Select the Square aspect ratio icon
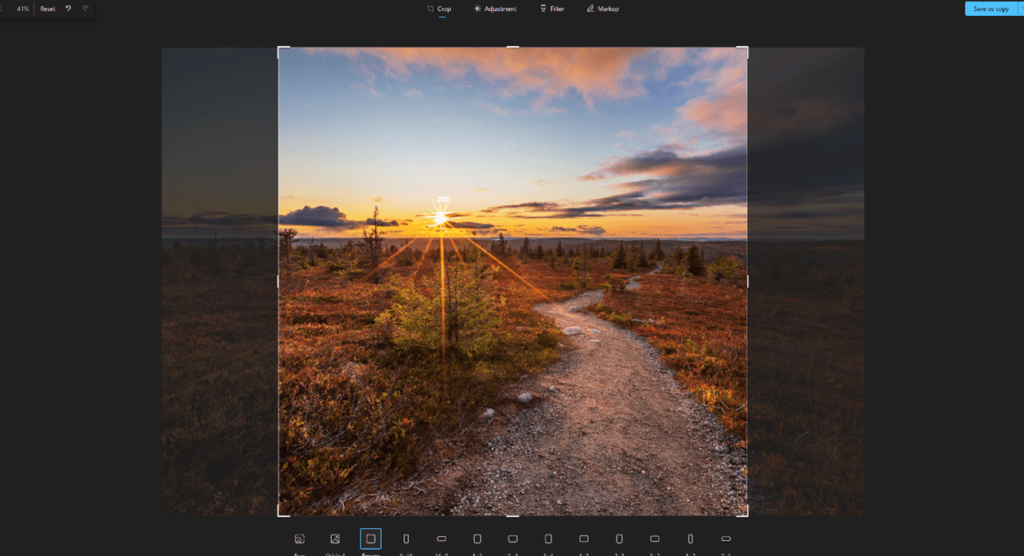The height and width of the screenshot is (556, 1024). (x=370, y=539)
